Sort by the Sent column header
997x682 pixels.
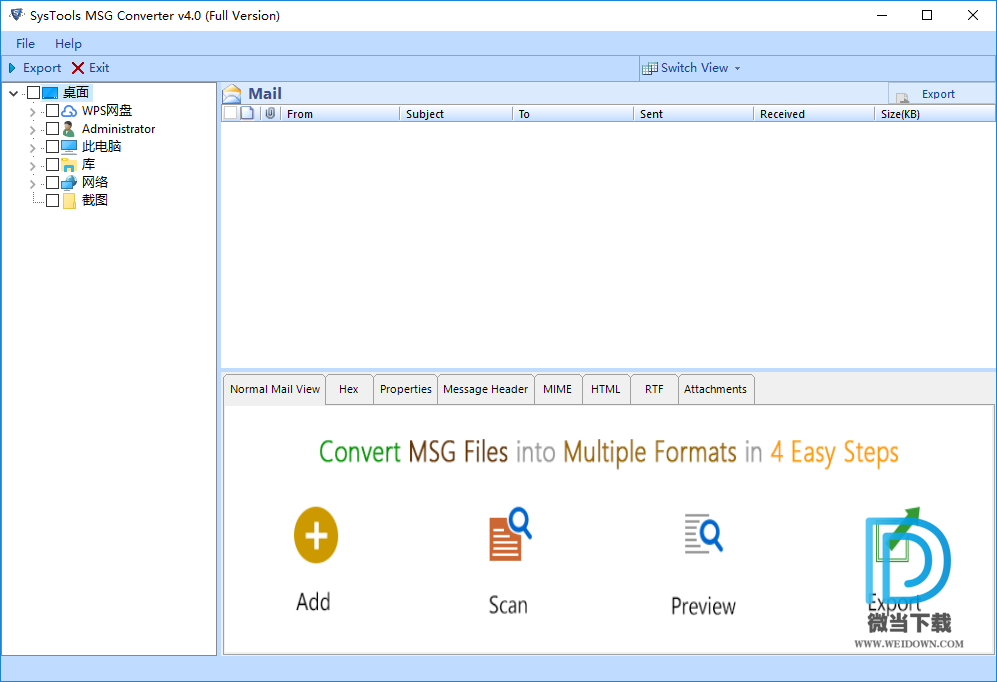tap(693, 114)
